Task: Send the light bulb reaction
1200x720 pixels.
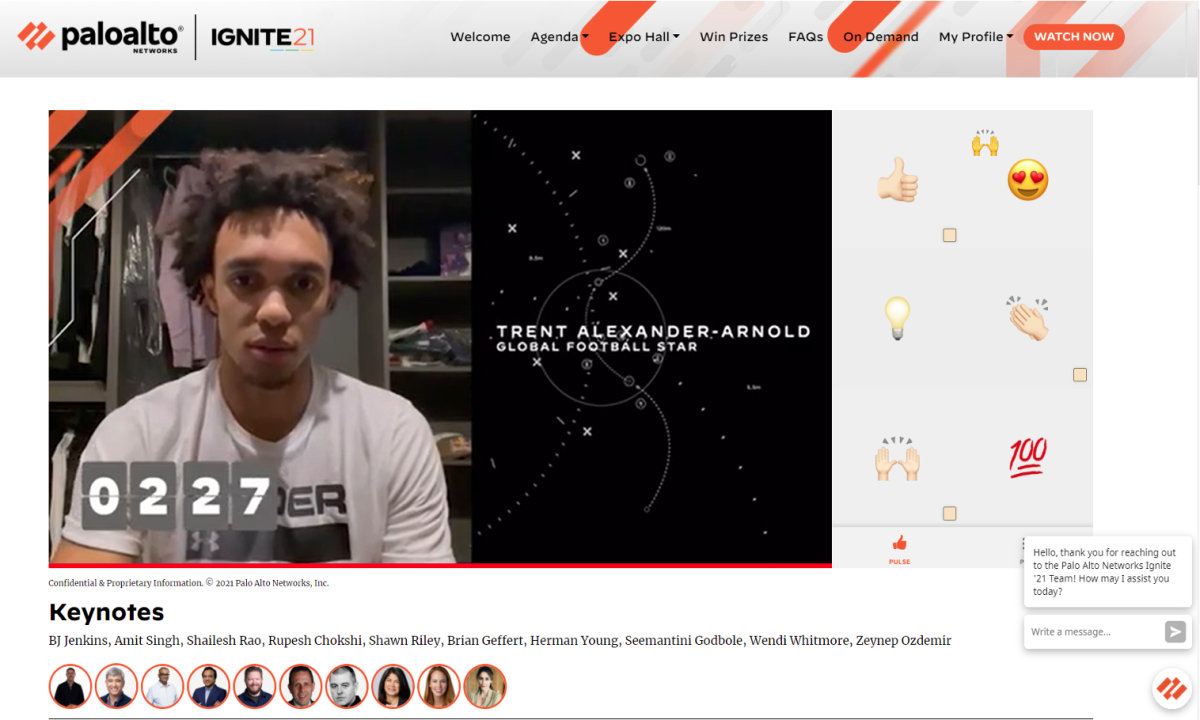Action: click(x=897, y=318)
